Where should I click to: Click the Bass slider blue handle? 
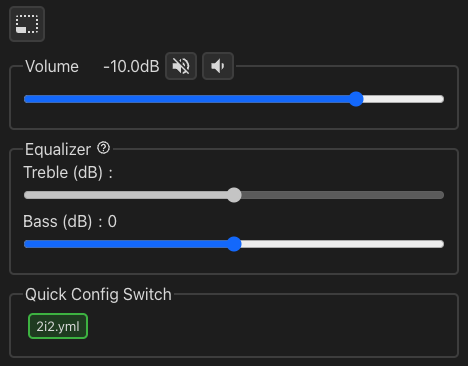coord(234,244)
